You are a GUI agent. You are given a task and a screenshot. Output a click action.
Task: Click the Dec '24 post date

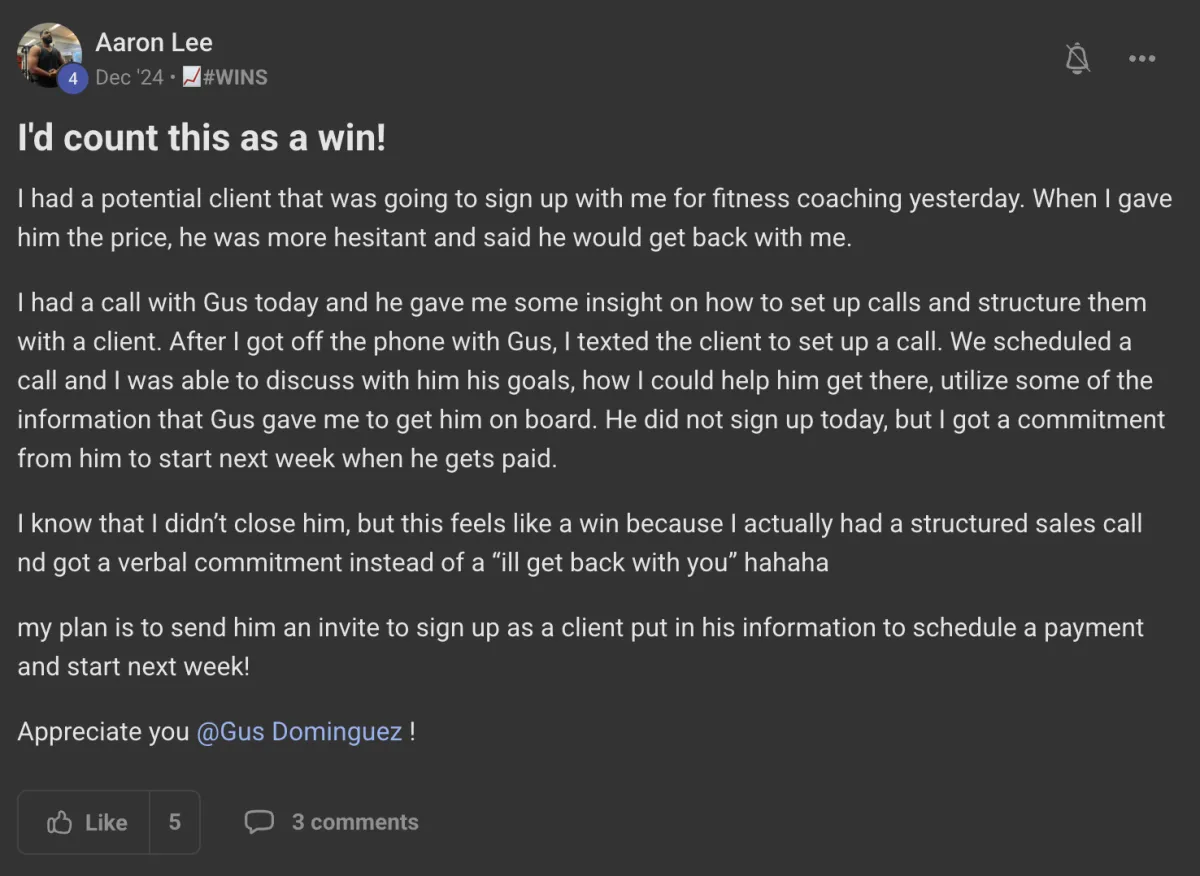(x=129, y=78)
